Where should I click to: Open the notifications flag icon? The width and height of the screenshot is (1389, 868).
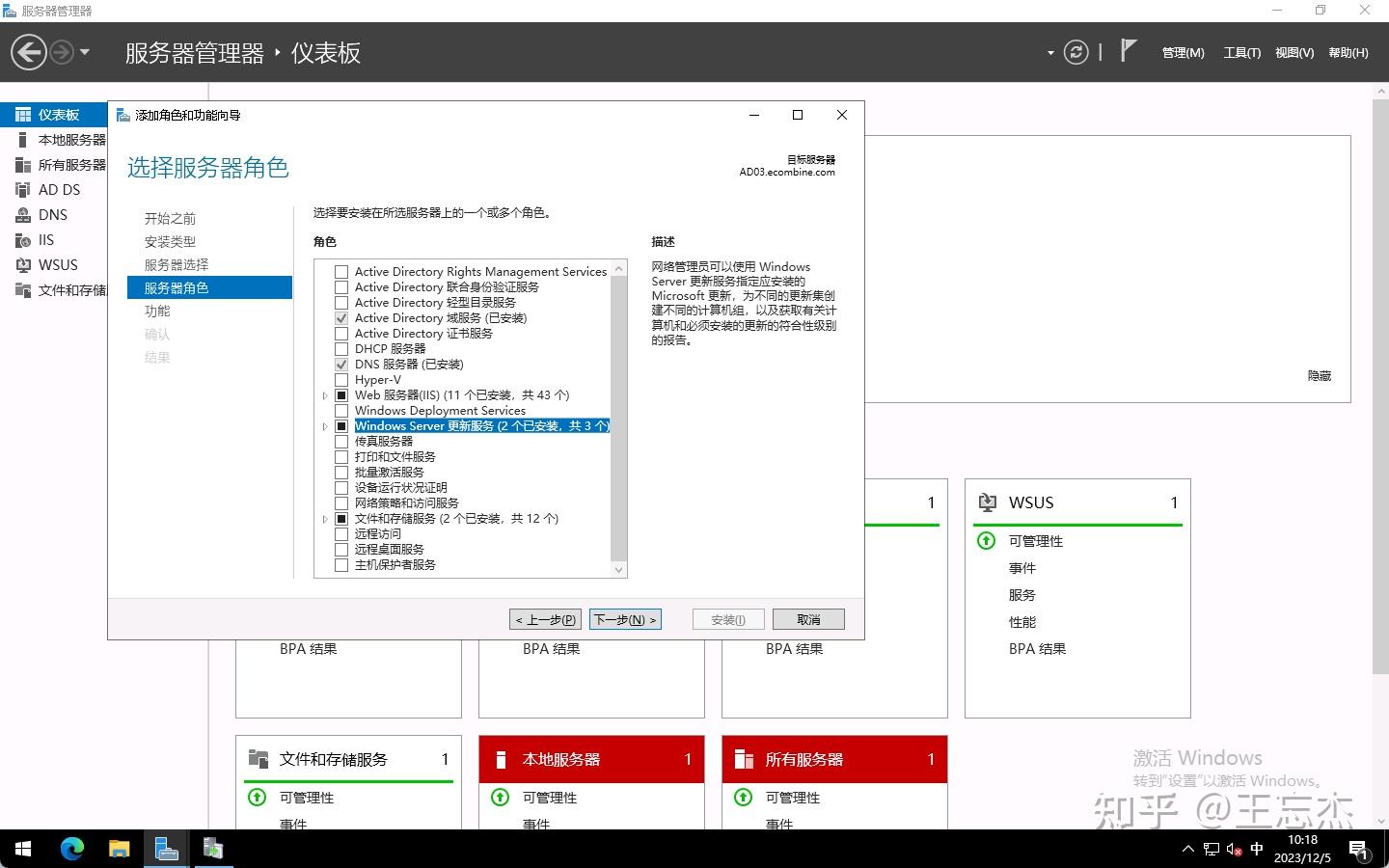(1128, 50)
